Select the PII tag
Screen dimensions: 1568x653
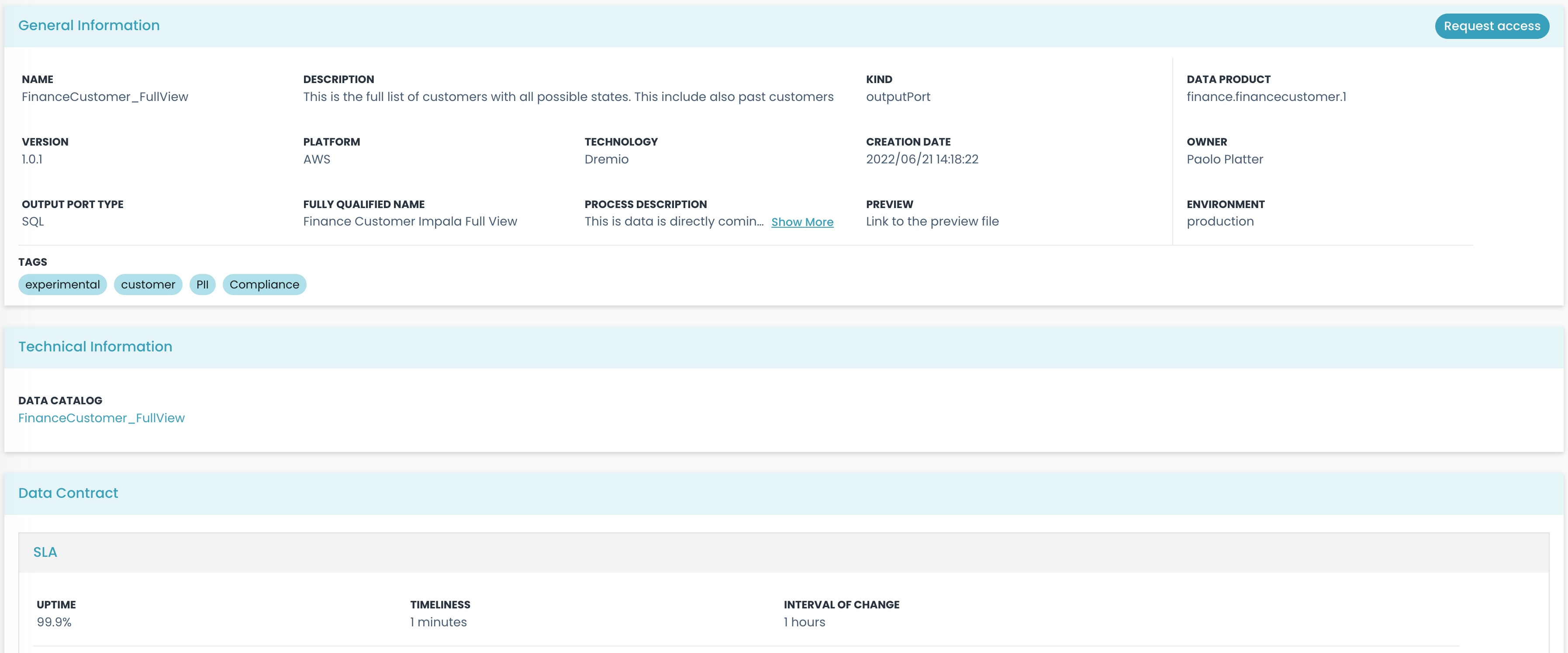click(203, 284)
